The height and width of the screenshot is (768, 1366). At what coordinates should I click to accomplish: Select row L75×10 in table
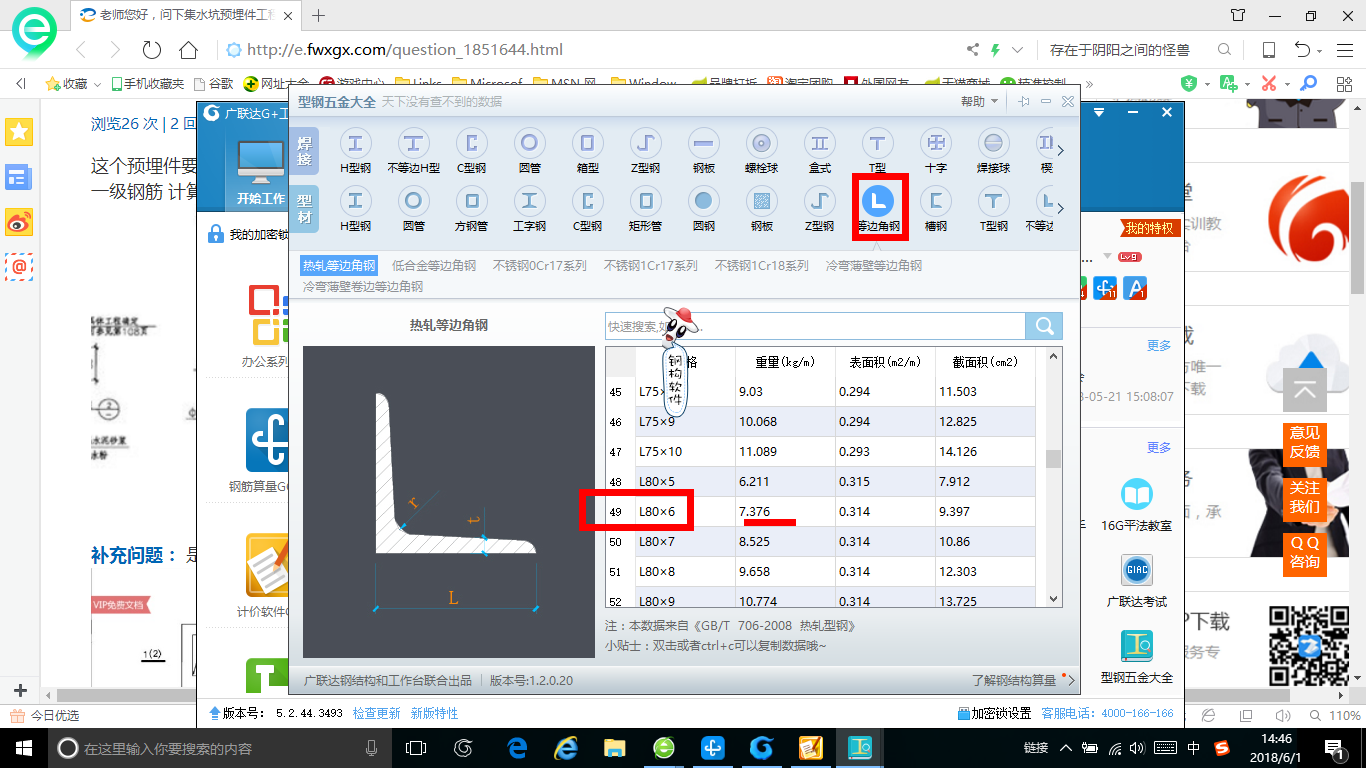(820, 451)
